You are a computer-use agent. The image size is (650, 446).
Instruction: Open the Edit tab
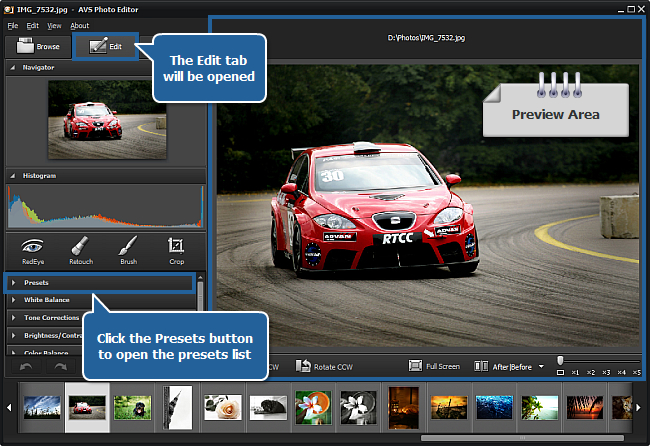tap(105, 46)
